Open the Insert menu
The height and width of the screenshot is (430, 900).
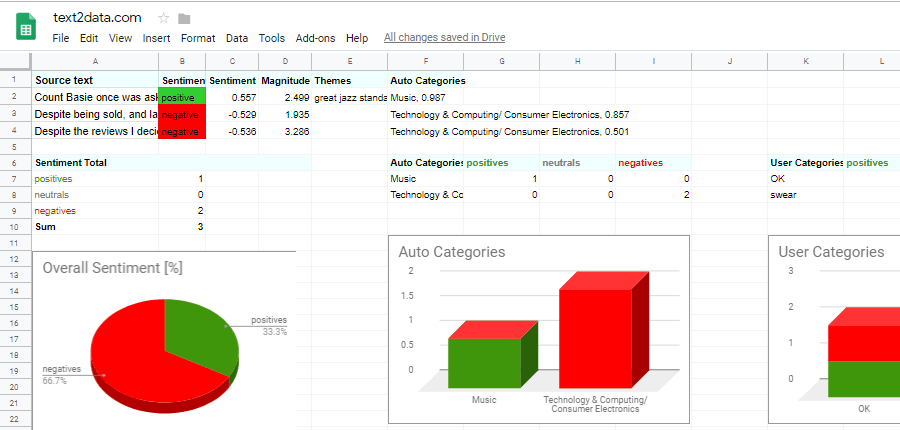(157, 38)
